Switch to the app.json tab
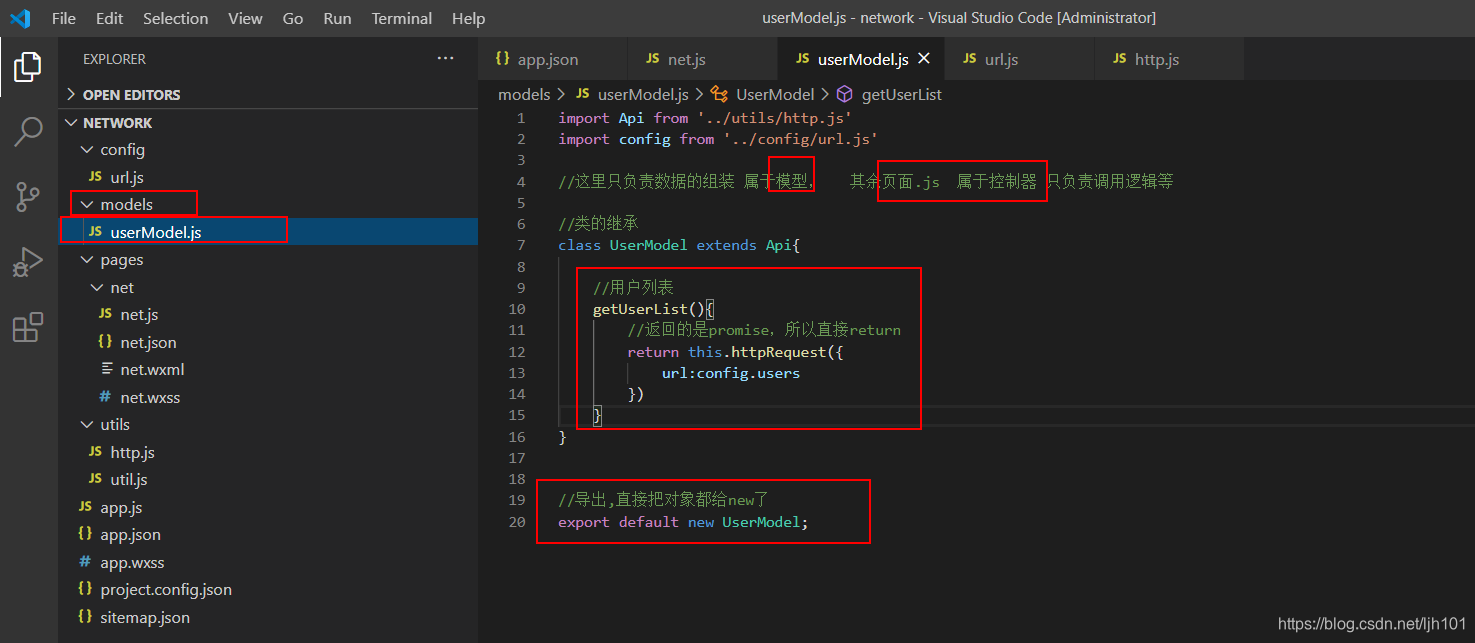Viewport: 1475px width, 643px height. pos(553,59)
